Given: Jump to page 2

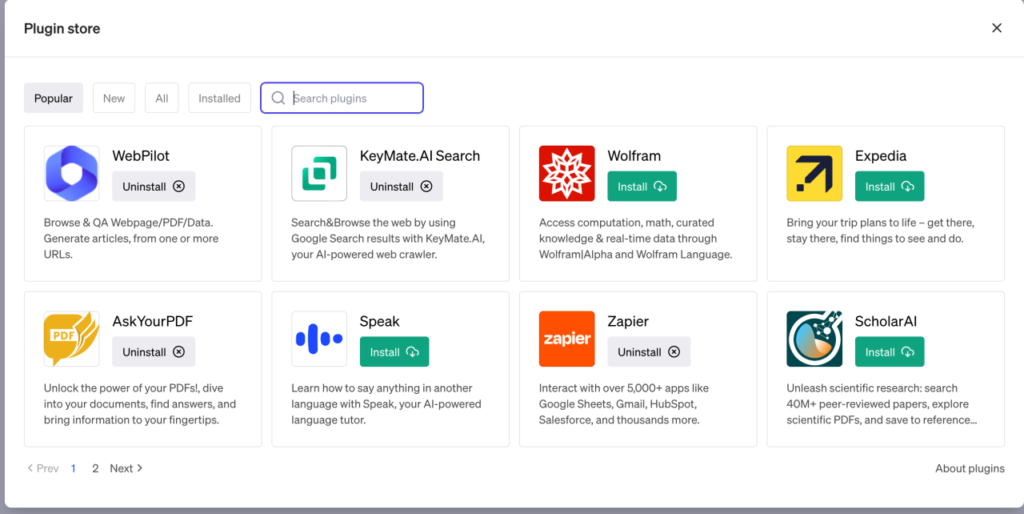Looking at the screenshot, I should pos(95,468).
